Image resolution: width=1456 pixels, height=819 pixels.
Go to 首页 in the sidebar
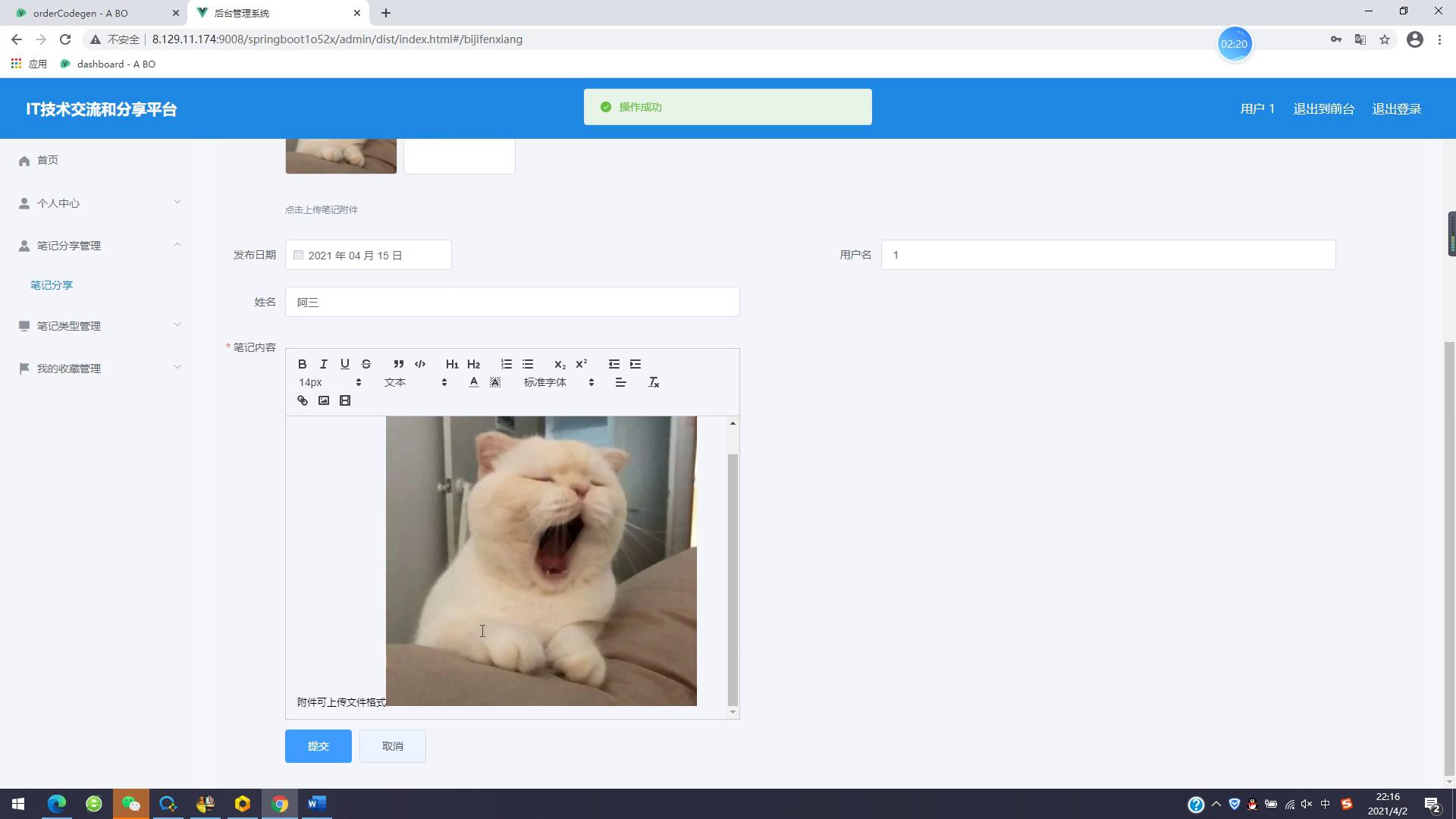47,160
